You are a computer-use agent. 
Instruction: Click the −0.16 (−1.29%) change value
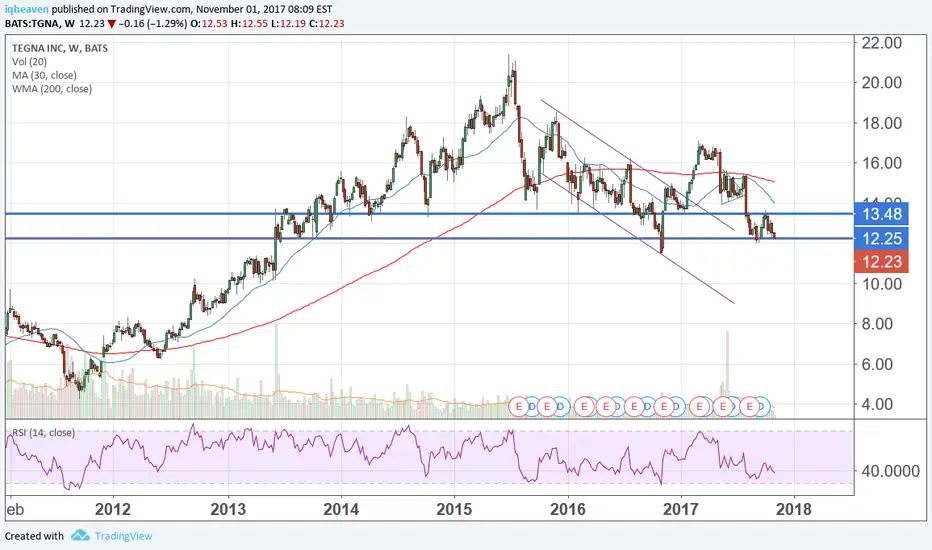[153, 24]
